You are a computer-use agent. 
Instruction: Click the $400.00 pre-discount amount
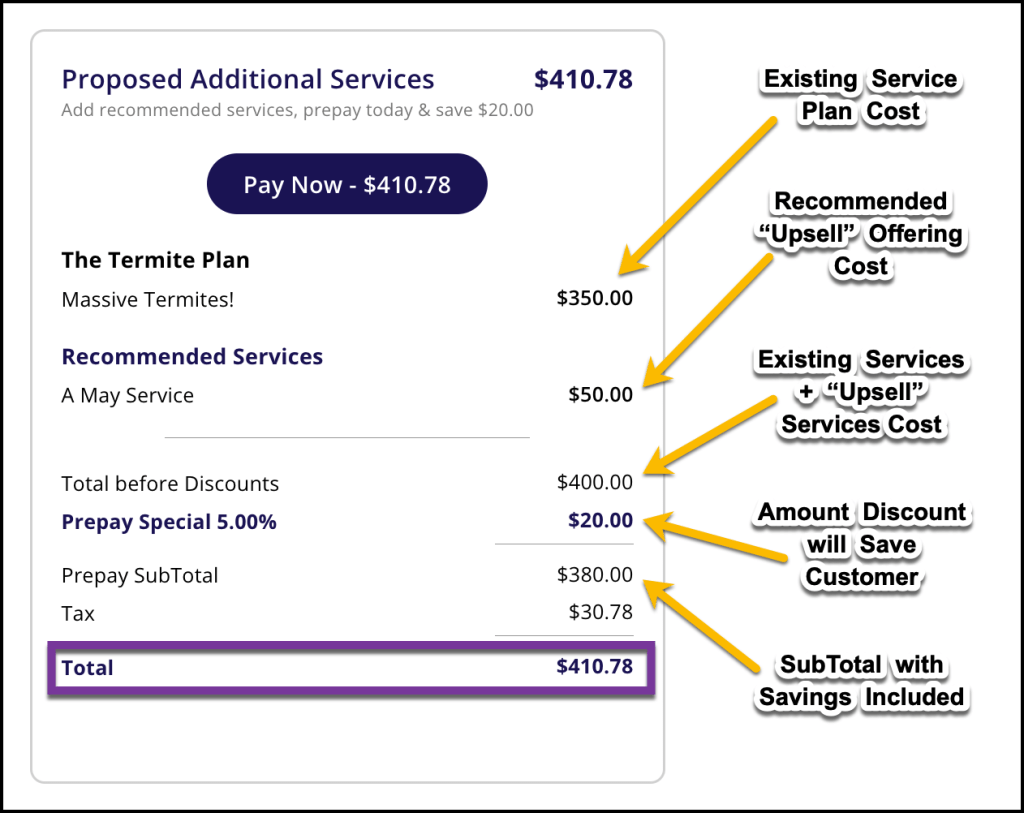pos(595,483)
